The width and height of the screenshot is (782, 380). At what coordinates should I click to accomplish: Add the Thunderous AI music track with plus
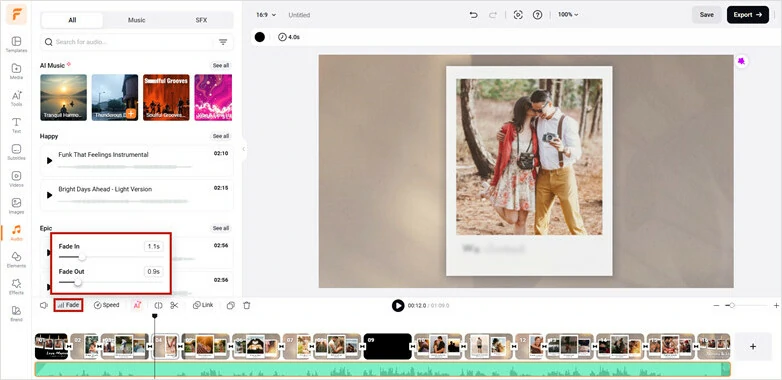click(131, 114)
